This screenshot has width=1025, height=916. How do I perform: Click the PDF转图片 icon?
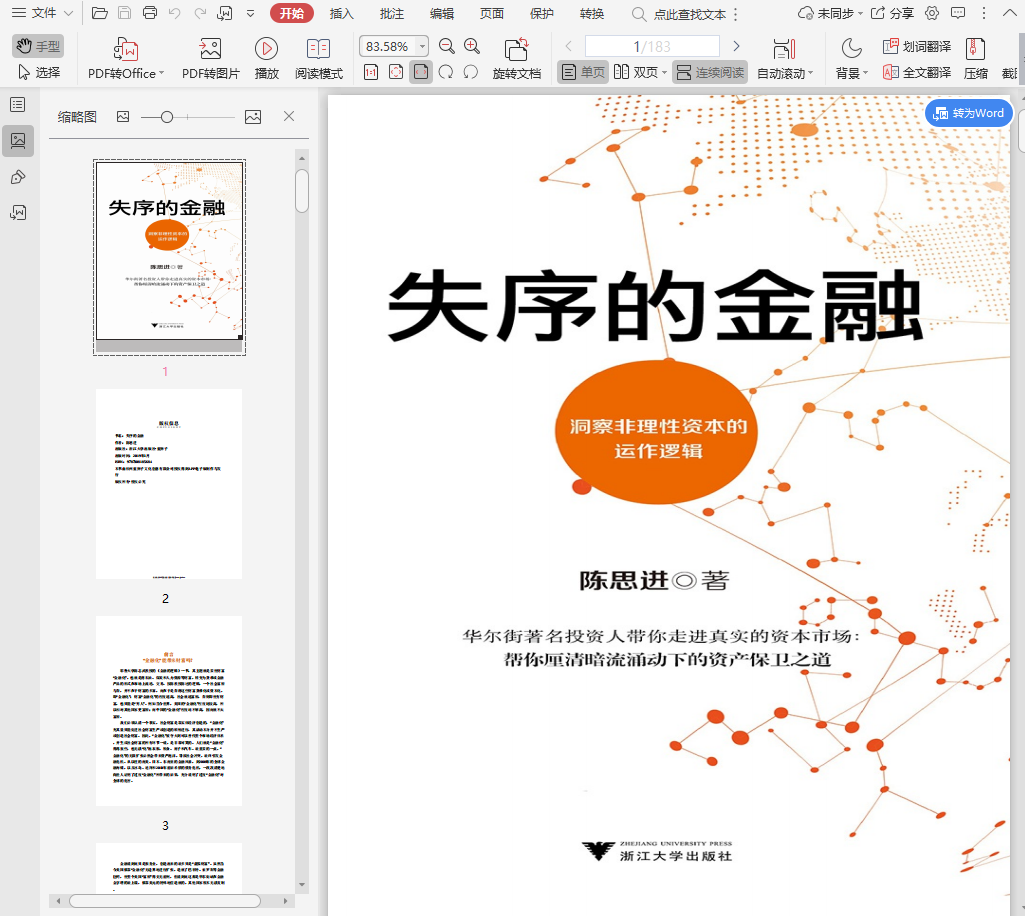point(210,49)
